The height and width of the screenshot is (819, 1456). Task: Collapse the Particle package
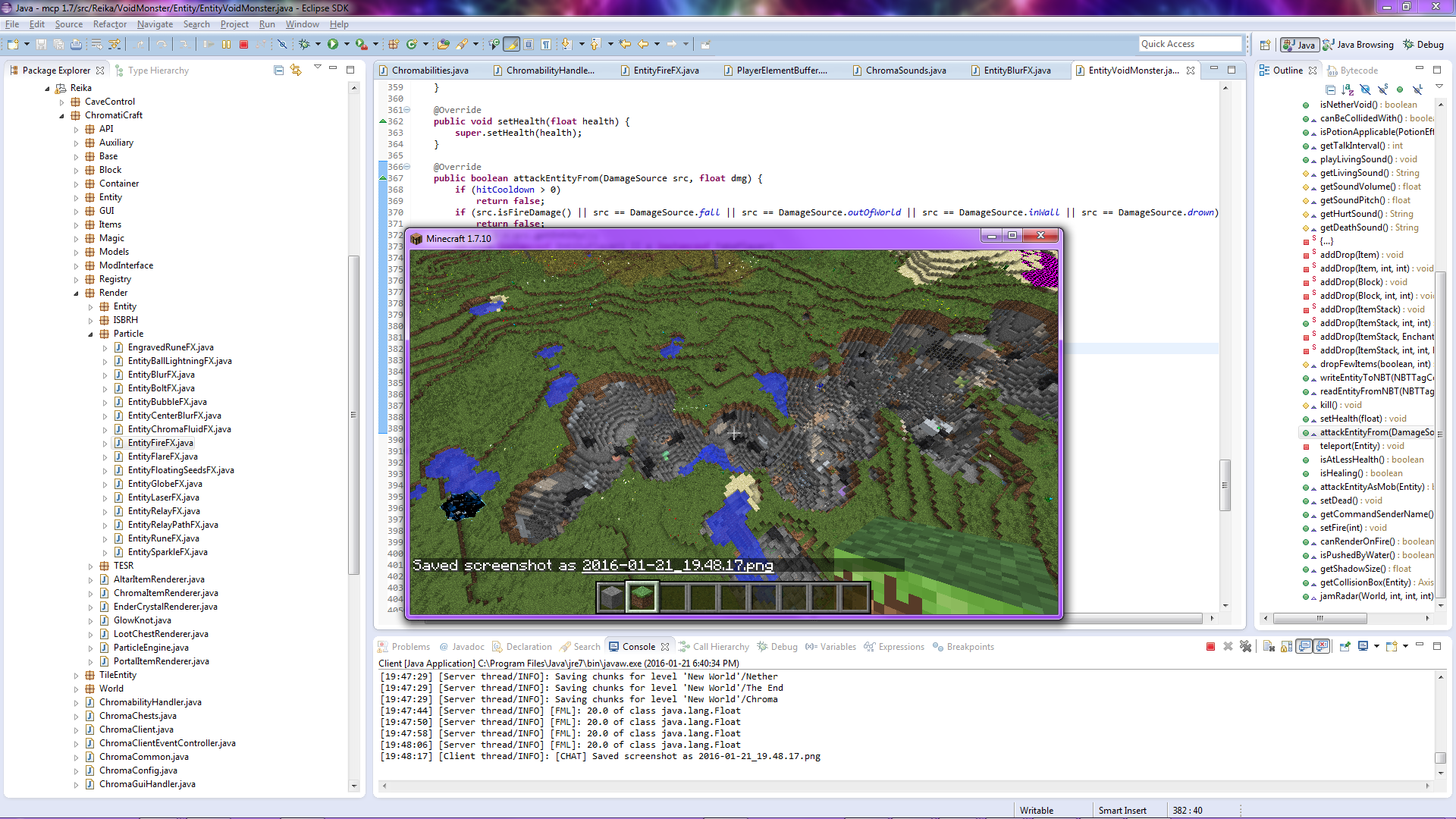coord(90,334)
